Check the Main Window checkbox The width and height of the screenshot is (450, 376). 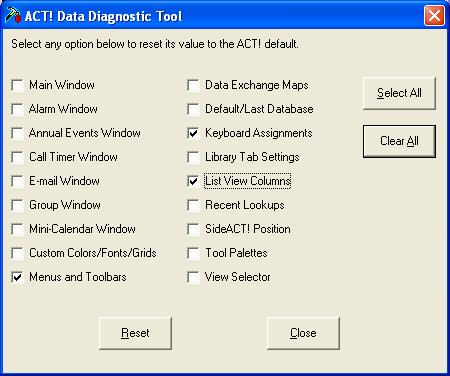pyautogui.click(x=17, y=85)
